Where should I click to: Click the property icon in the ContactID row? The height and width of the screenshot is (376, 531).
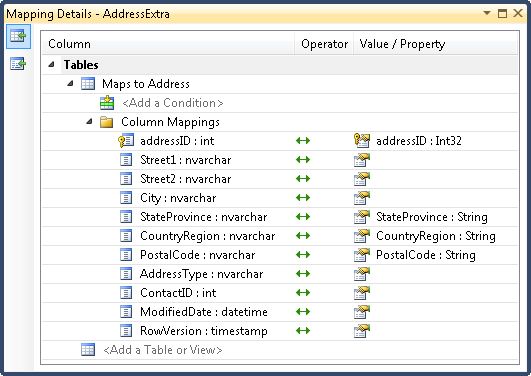tap(362, 293)
